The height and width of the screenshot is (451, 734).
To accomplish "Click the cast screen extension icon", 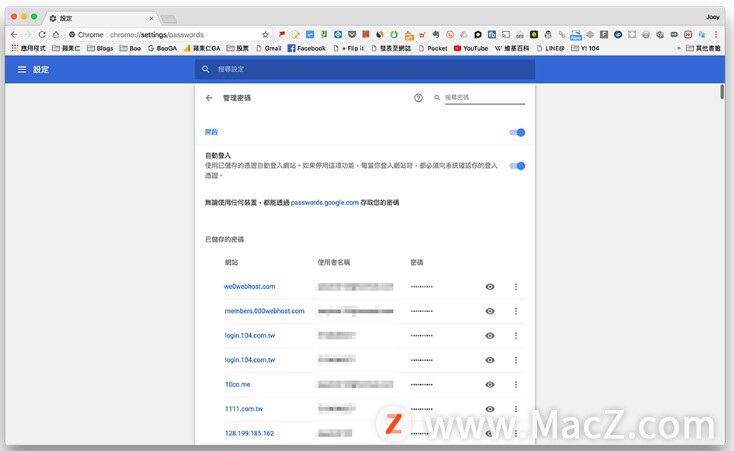I will click(506, 34).
